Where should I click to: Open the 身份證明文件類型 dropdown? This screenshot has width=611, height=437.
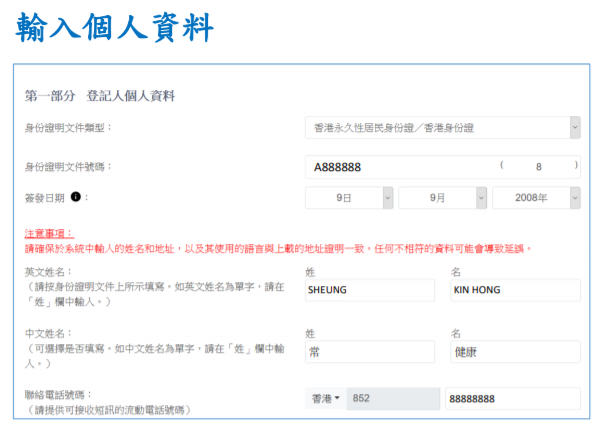(442, 128)
